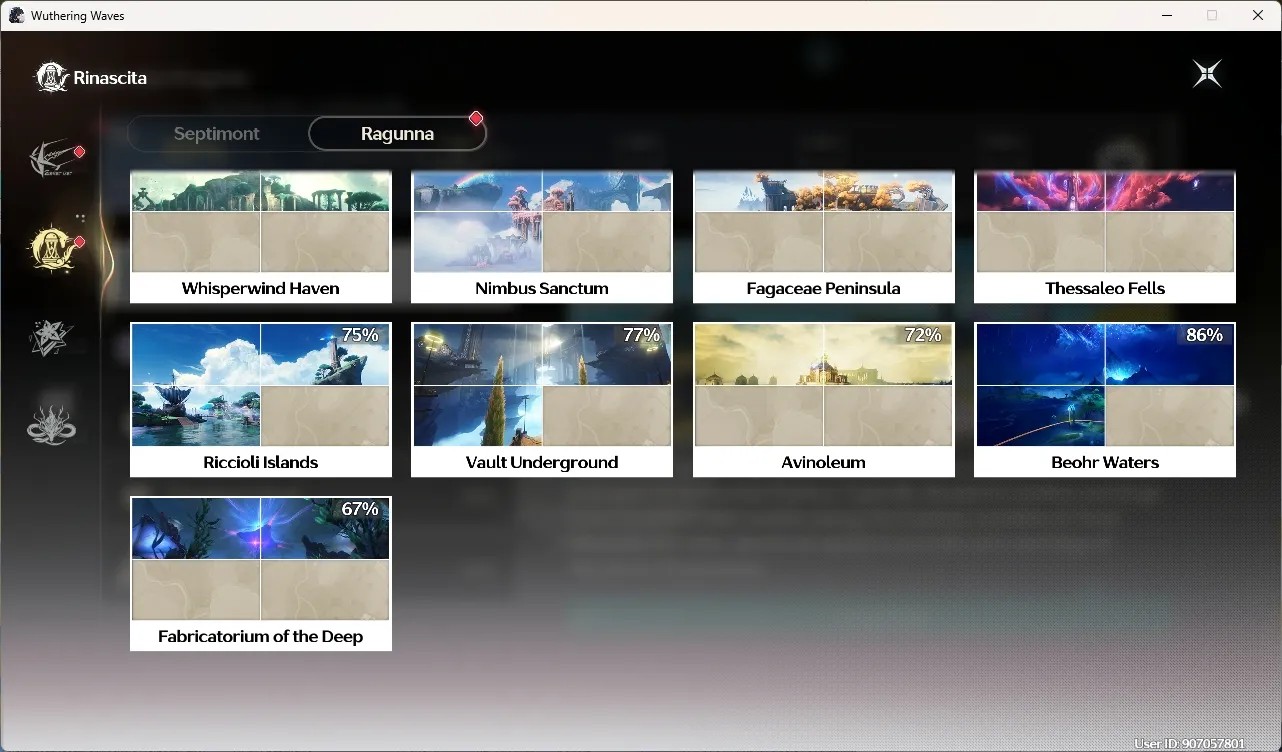Select the first sidebar emblem with streaking star
The height and width of the screenshot is (752, 1282).
pyautogui.click(x=52, y=160)
